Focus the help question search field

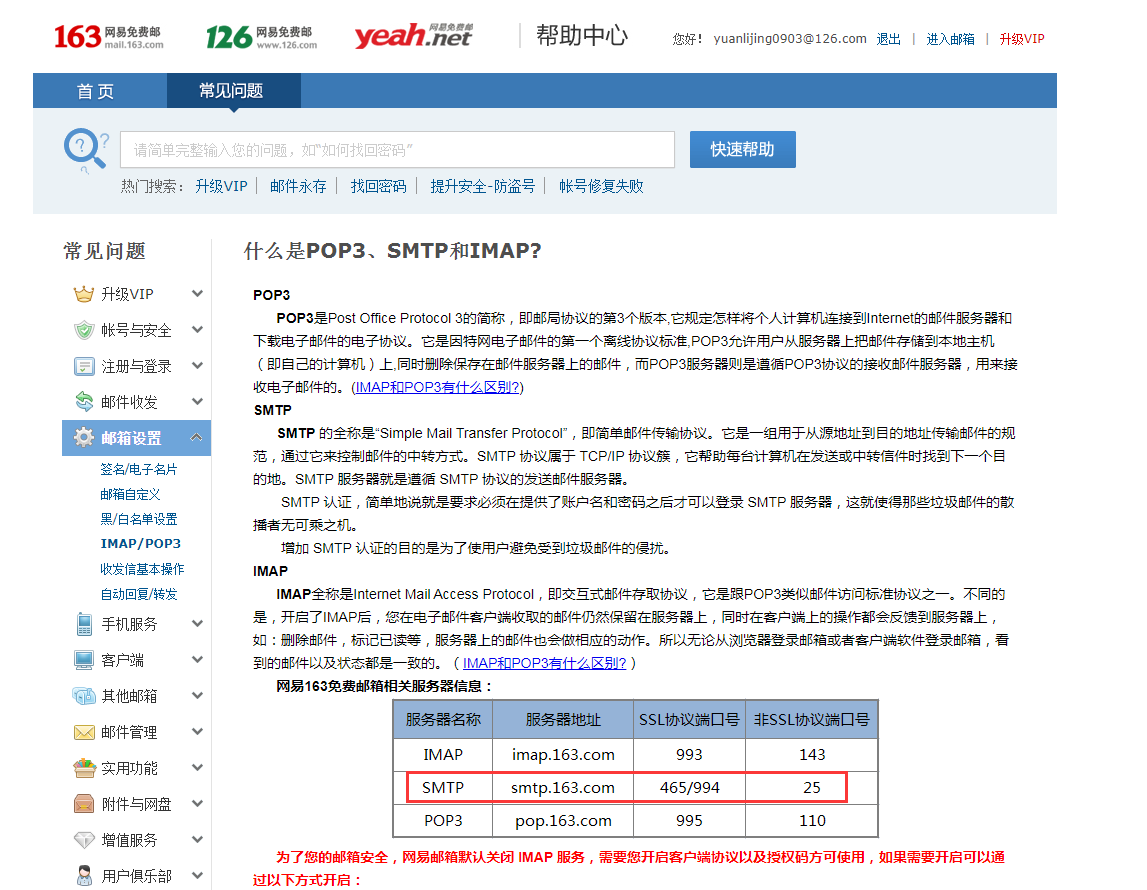(x=397, y=150)
